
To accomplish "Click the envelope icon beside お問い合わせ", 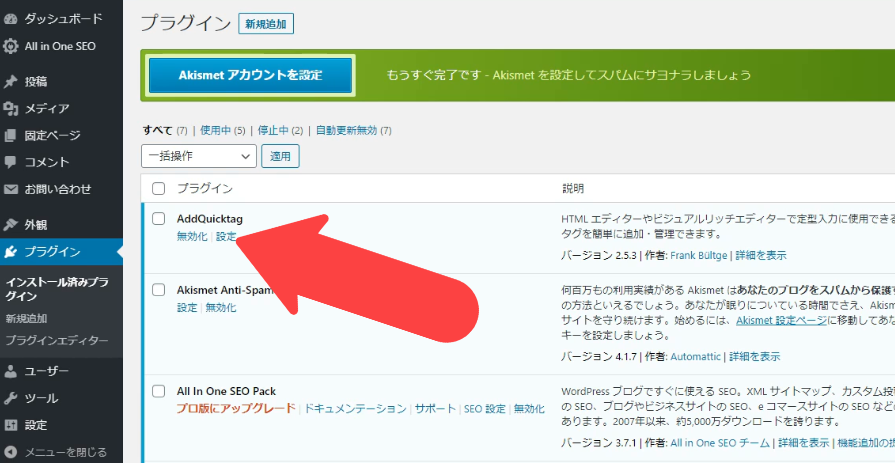I will tap(10, 189).
